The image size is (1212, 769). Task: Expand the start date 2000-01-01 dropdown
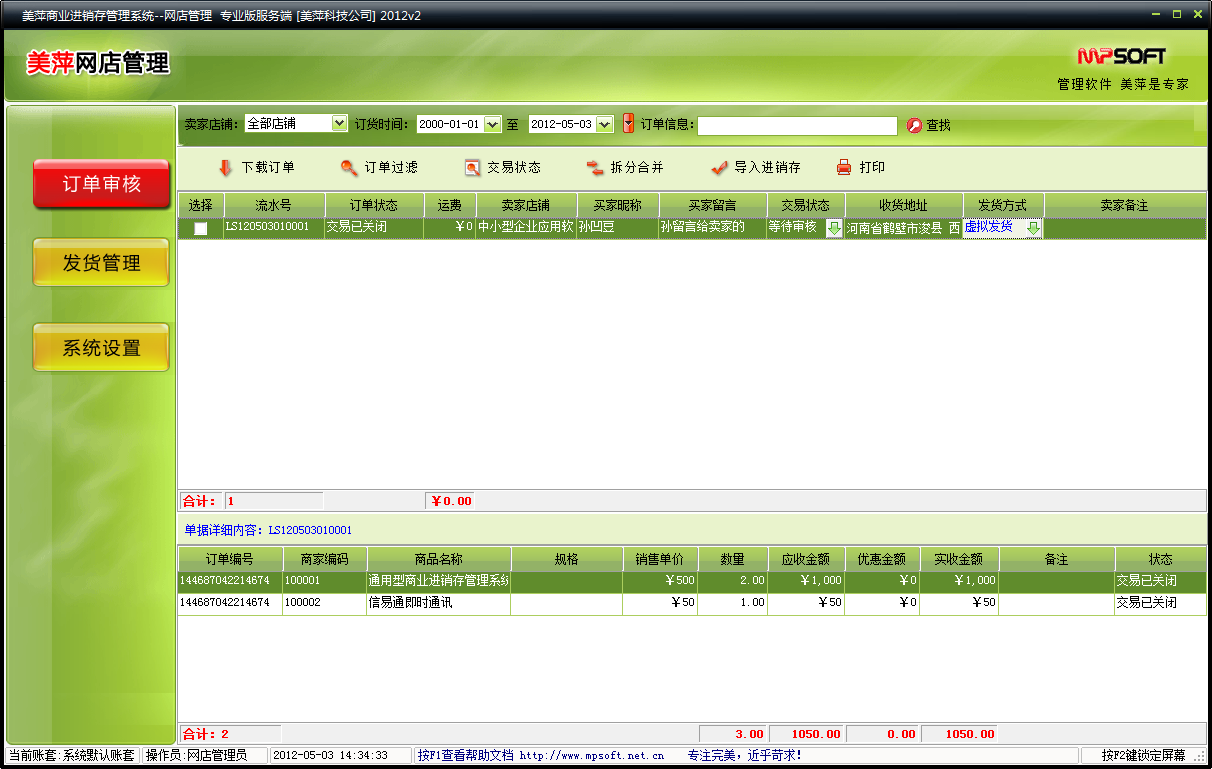pos(492,125)
